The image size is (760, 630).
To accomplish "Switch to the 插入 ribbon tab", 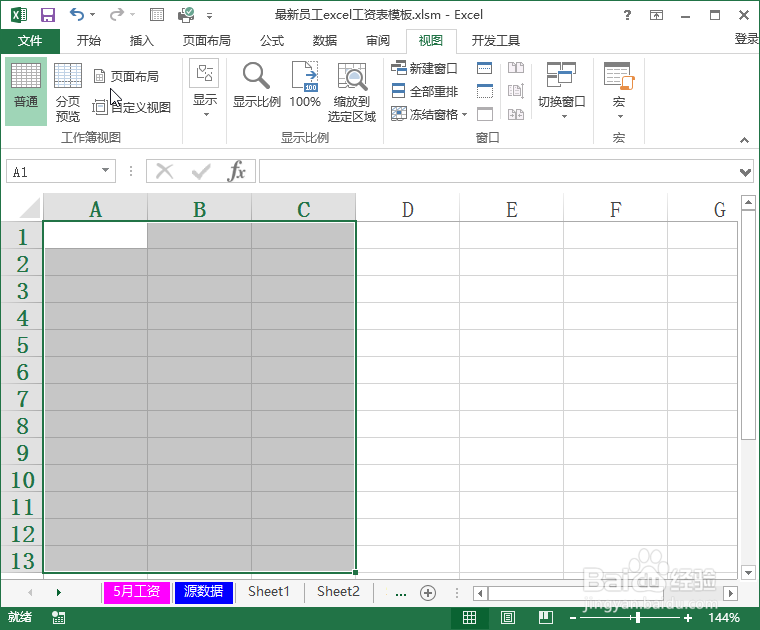I will [142, 41].
